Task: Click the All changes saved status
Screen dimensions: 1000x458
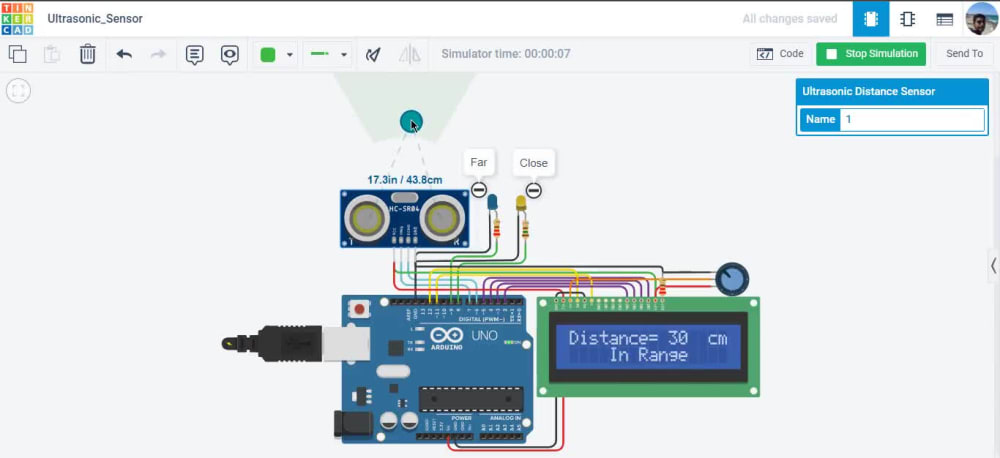Action: click(790, 18)
